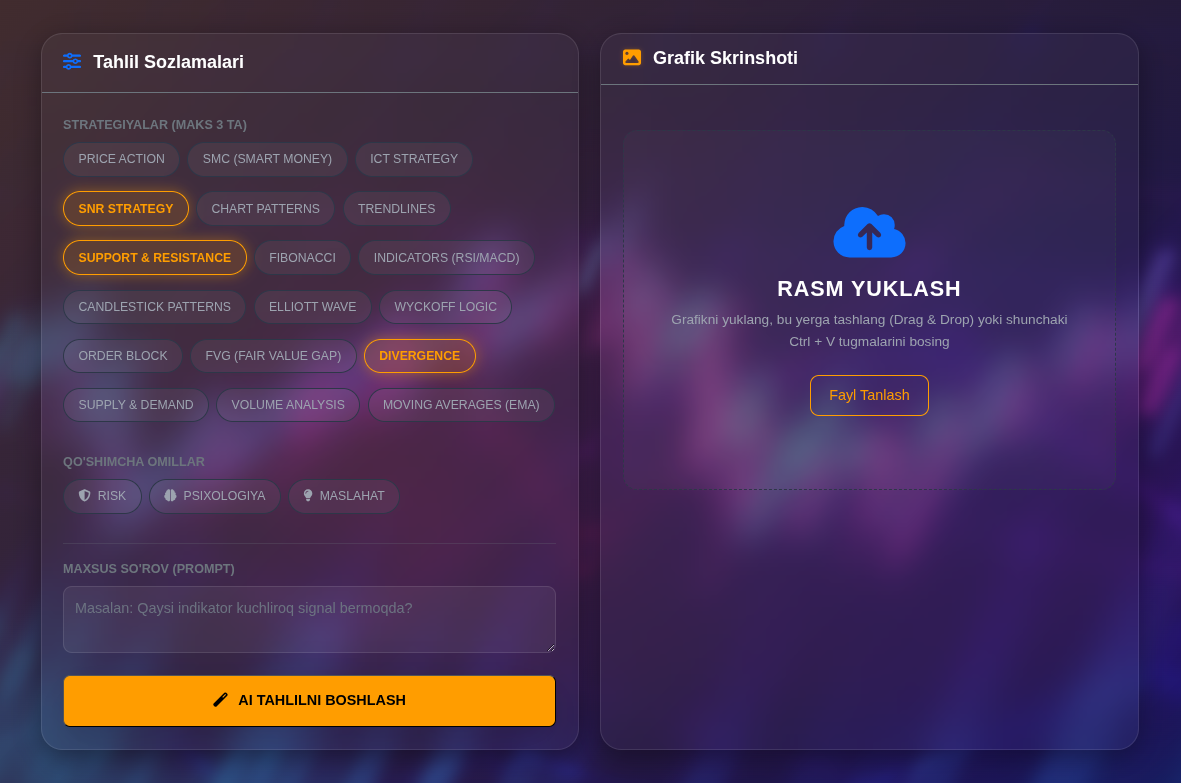Enable the PRICE ACTION strategy

click(x=121, y=159)
